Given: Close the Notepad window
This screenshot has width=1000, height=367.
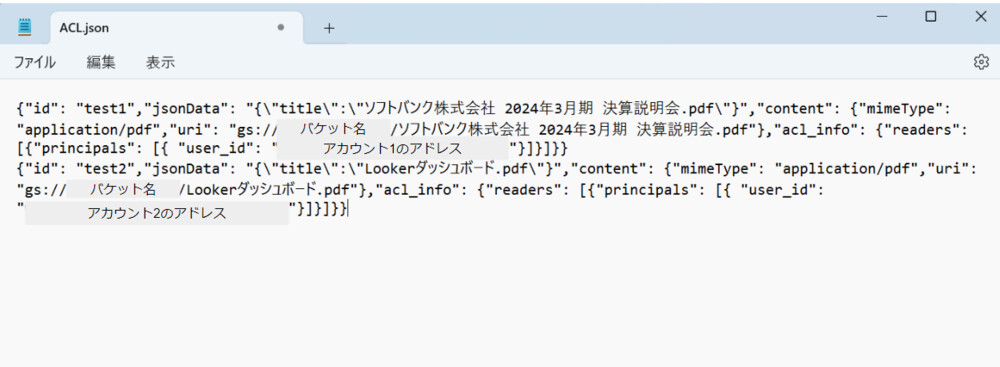Looking at the screenshot, I should [x=981, y=17].
